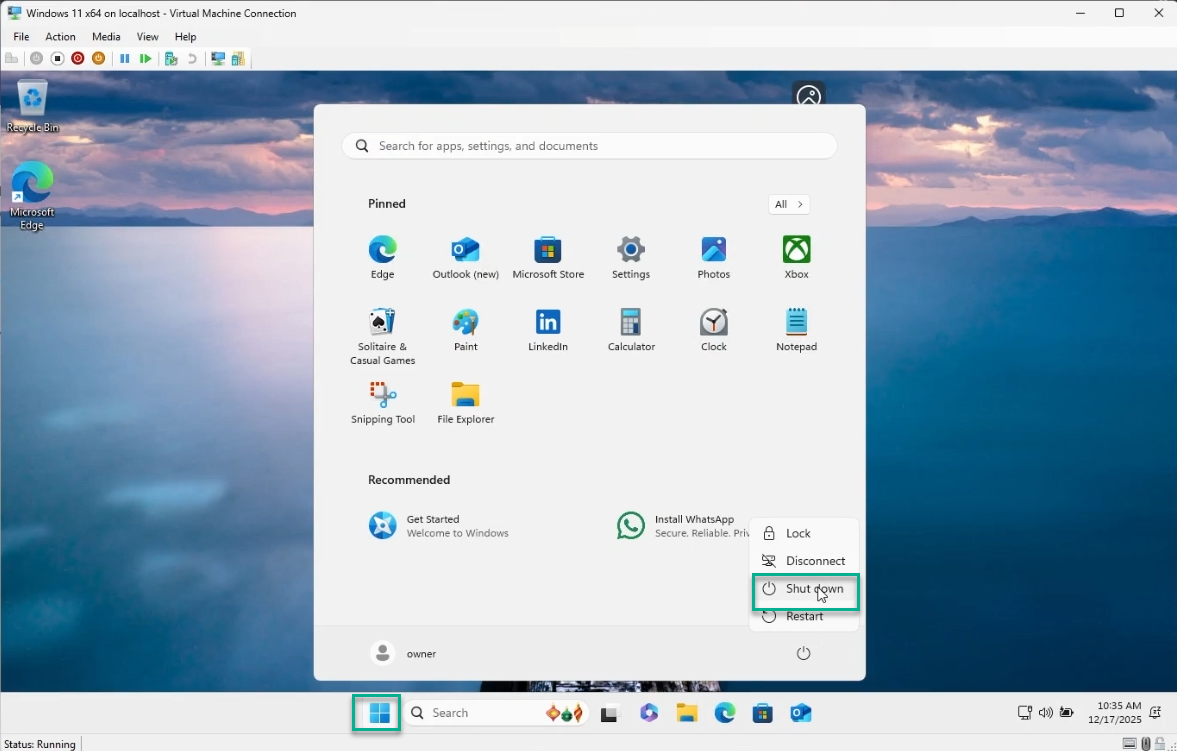1177x751 pixels.
Task: Open the Media menu
Action: (106, 37)
